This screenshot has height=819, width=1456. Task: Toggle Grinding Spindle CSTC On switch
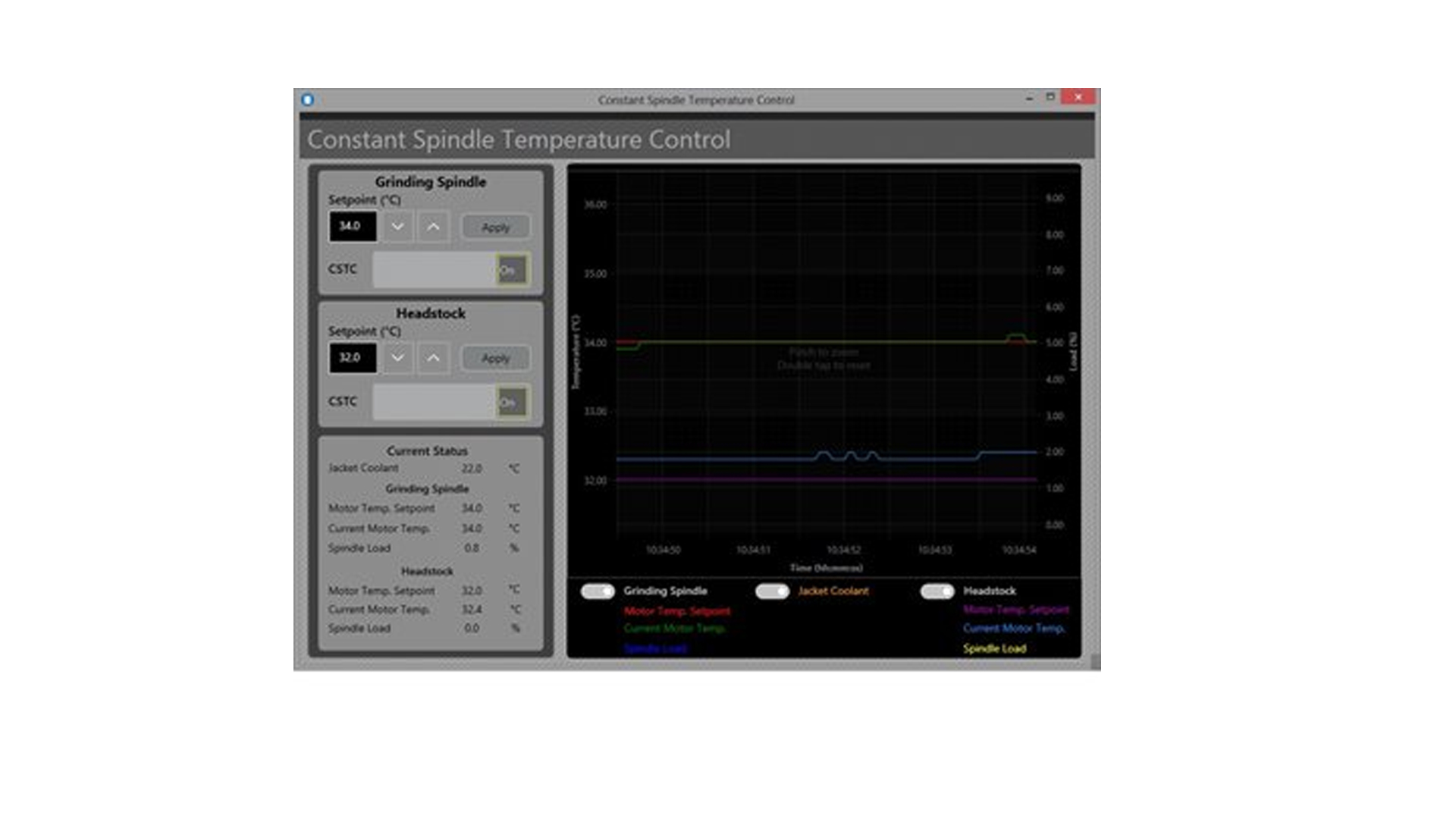pos(512,269)
